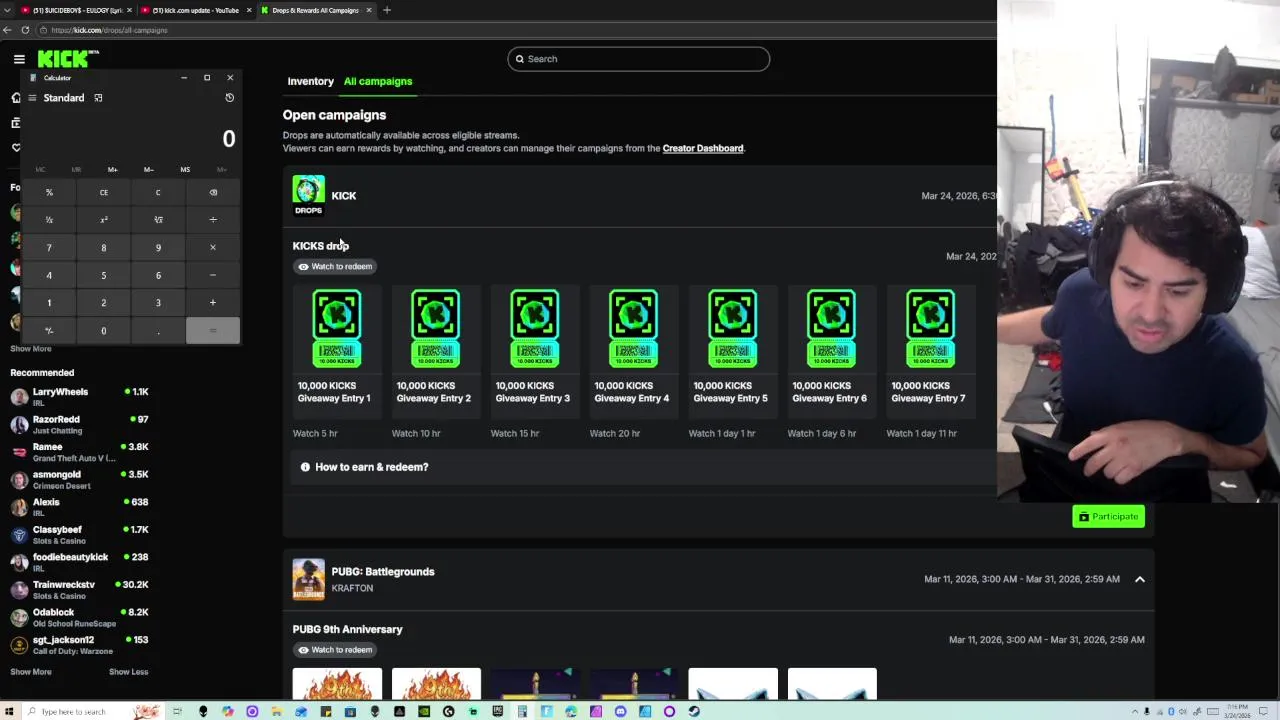Click Show Less under Recommended
Screen dimensions: 1280x720
click(128, 672)
